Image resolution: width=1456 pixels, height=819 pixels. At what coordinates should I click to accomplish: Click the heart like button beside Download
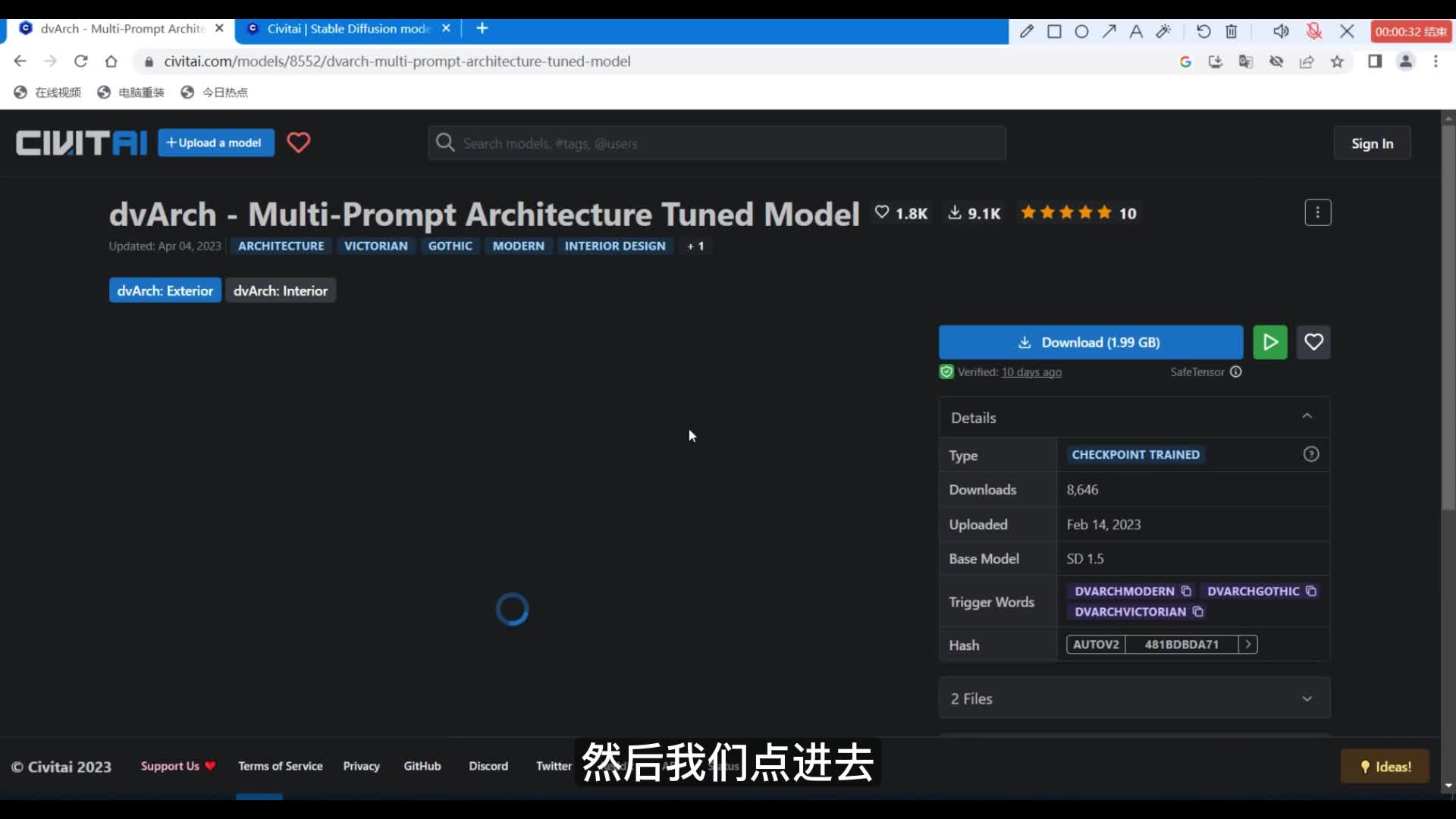pyautogui.click(x=1313, y=342)
